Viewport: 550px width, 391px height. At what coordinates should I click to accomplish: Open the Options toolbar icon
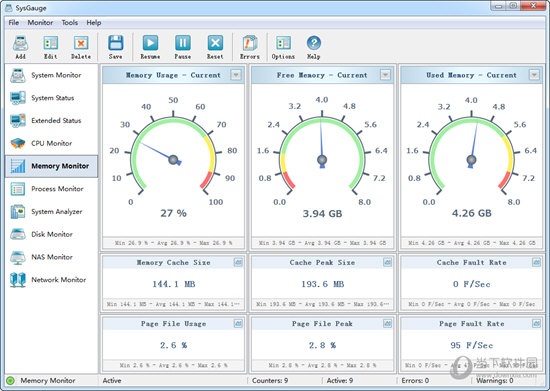pos(283,43)
